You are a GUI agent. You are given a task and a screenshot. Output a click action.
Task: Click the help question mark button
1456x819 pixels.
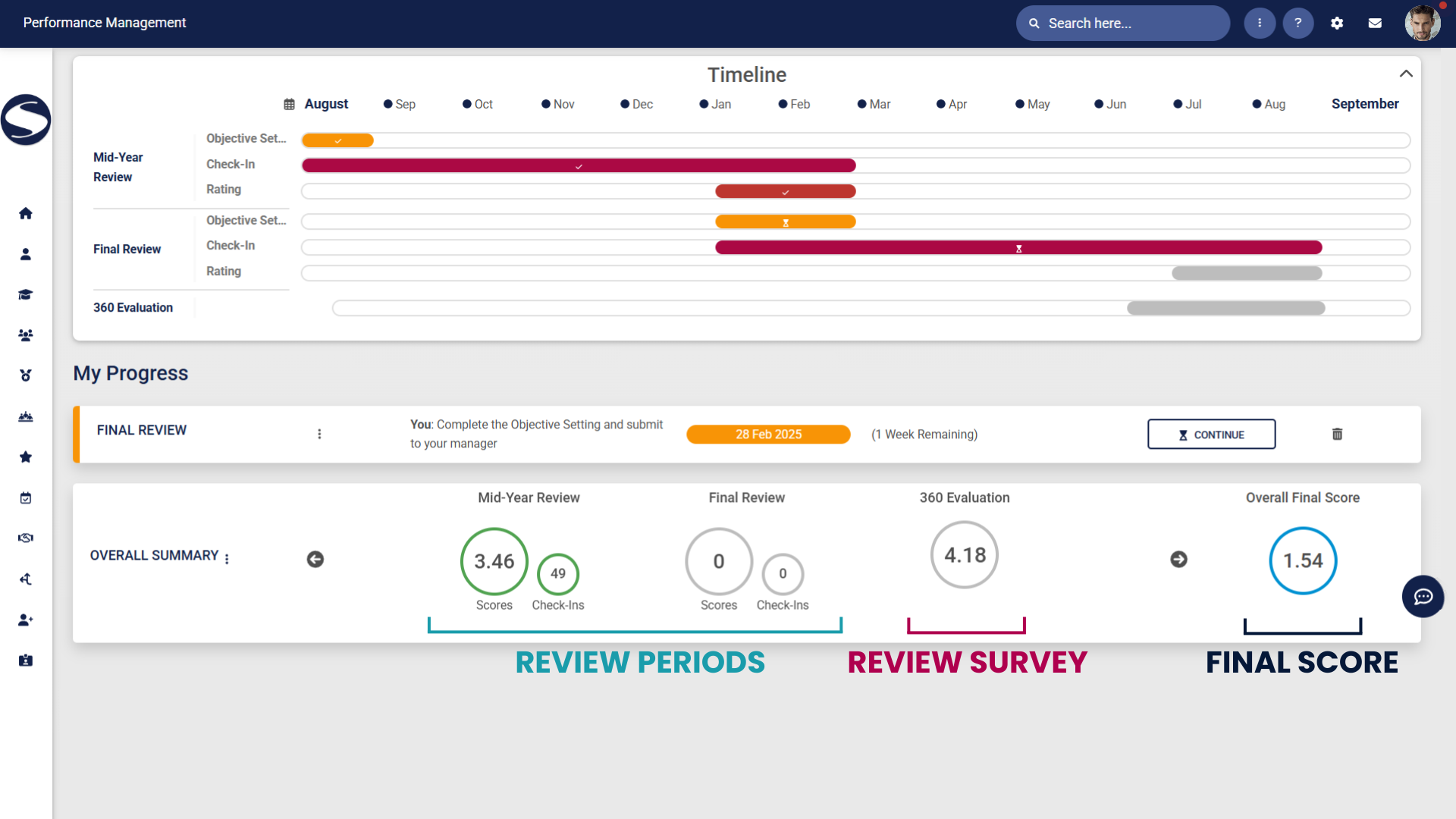click(x=1298, y=24)
